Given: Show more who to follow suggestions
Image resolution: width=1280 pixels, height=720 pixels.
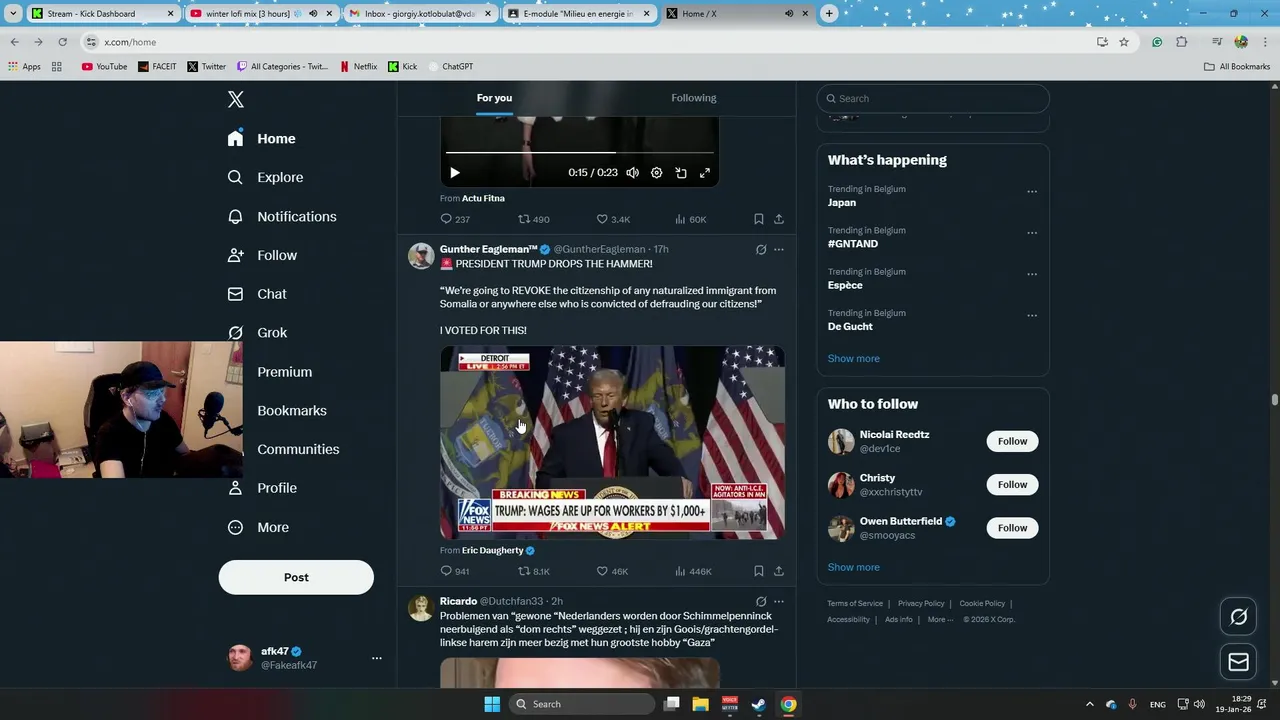Looking at the screenshot, I should click(x=853, y=567).
